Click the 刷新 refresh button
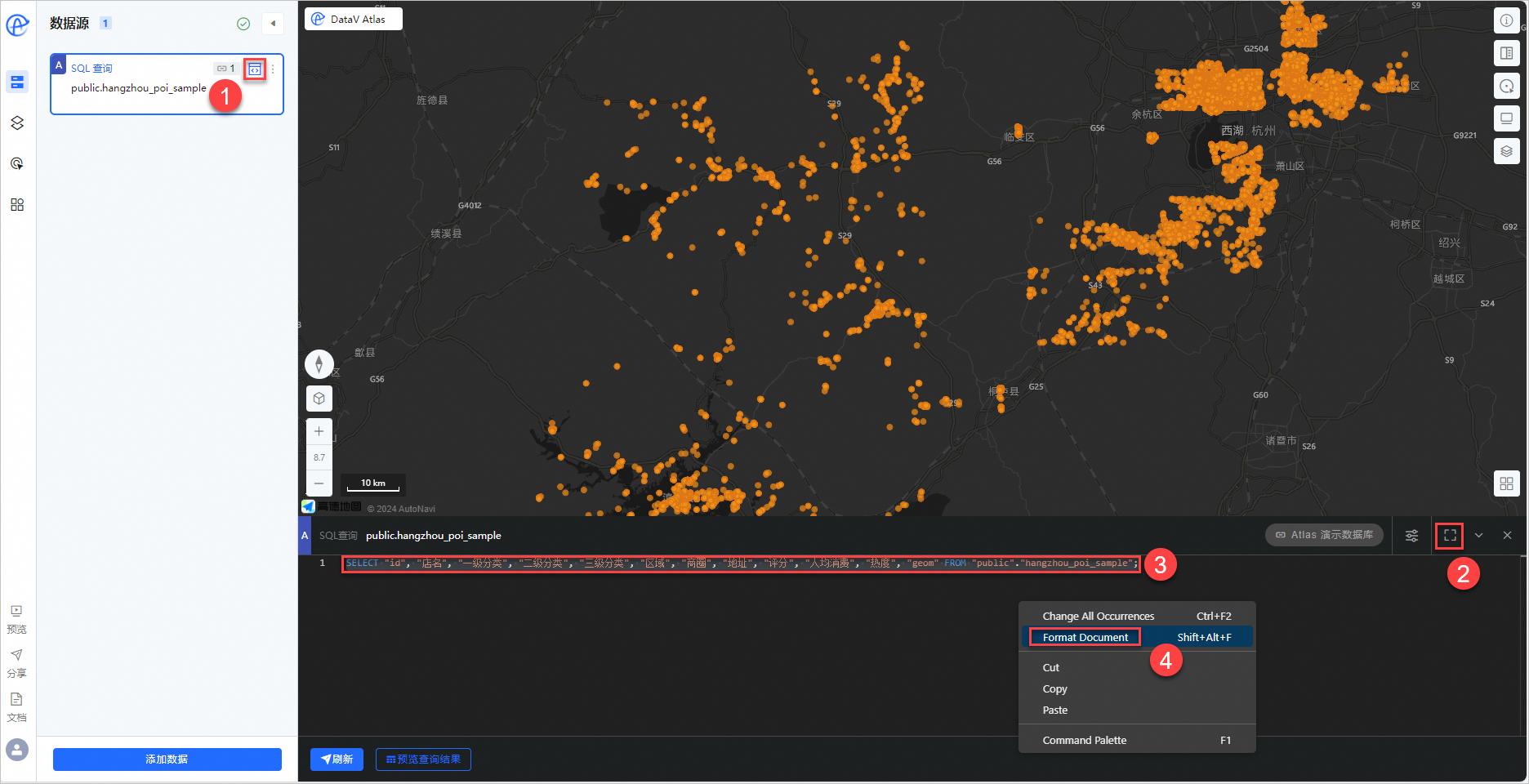Viewport: 1529px width, 784px height. [337, 759]
